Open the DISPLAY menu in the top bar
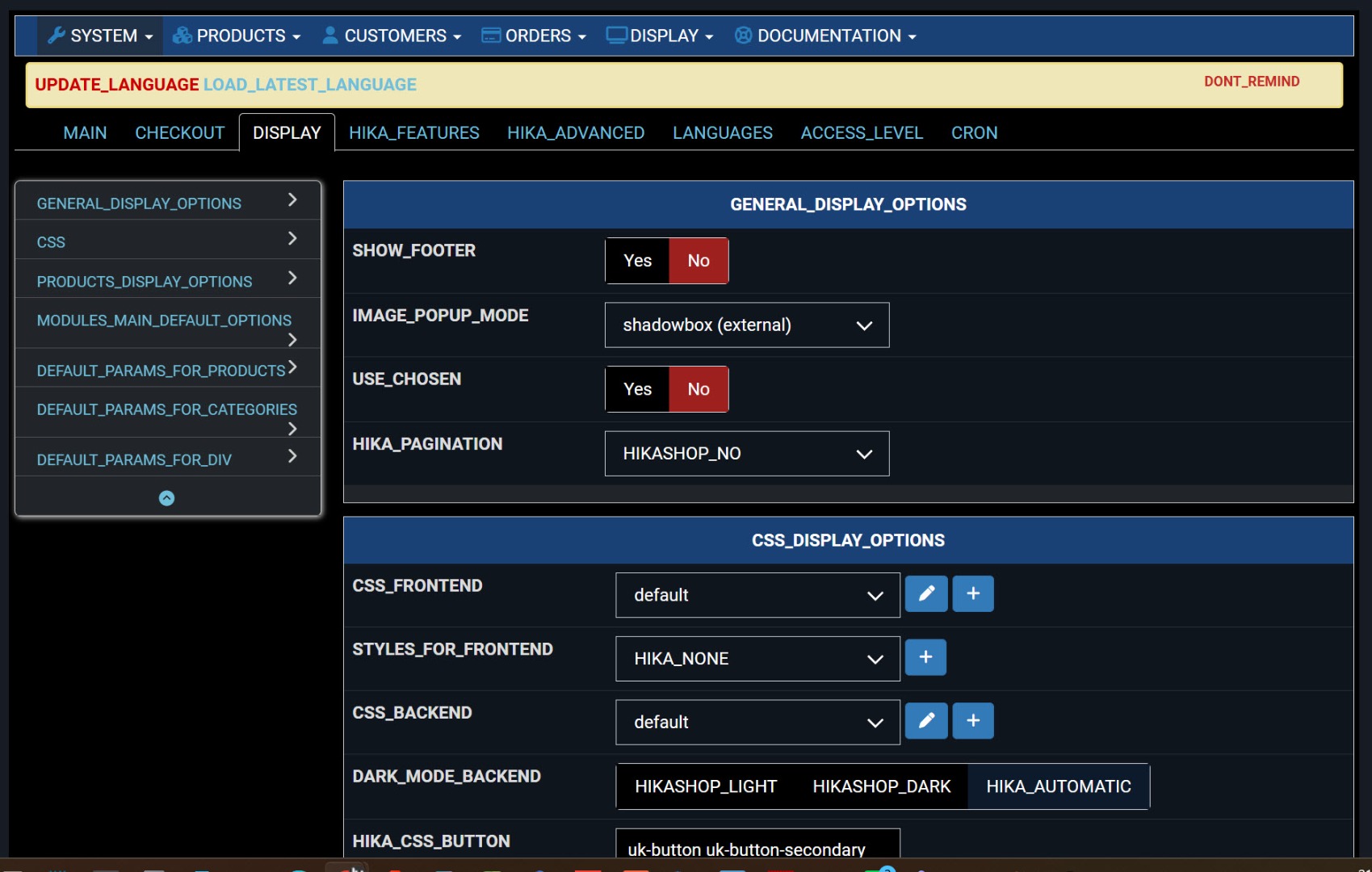The image size is (1372, 872). 661,36
